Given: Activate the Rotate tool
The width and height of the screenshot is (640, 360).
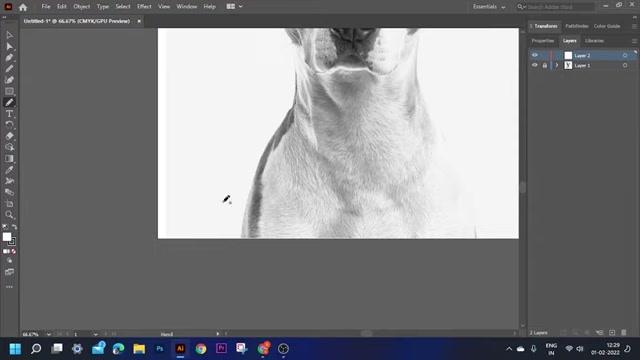Looking at the screenshot, I should coord(9,125).
